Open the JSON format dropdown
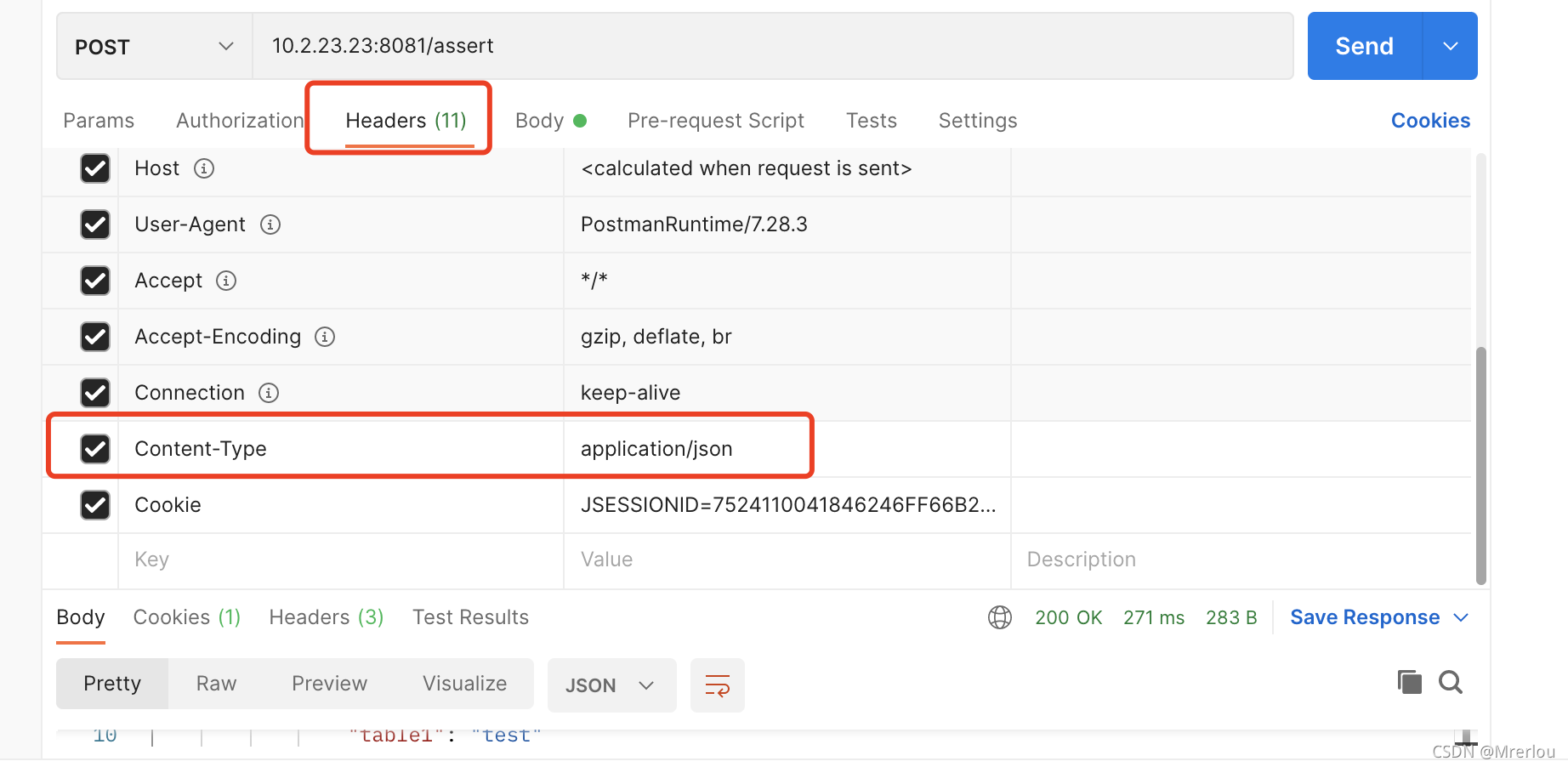1568x767 pixels. point(612,685)
